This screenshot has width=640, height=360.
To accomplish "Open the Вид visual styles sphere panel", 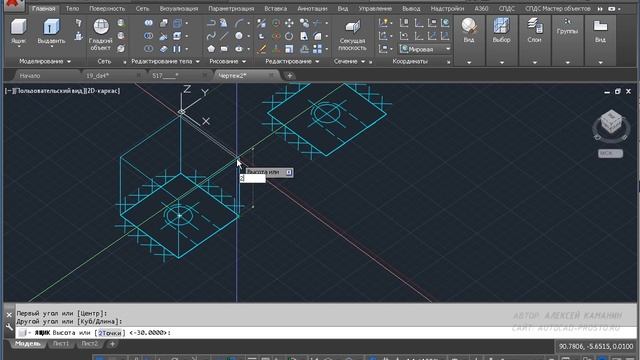I will pyautogui.click(x=469, y=31).
